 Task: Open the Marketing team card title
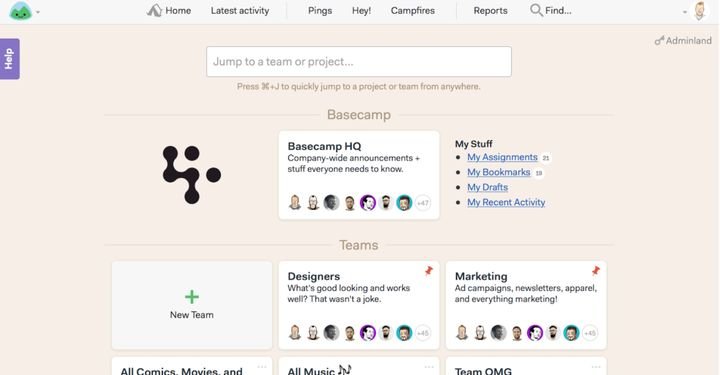(x=481, y=276)
